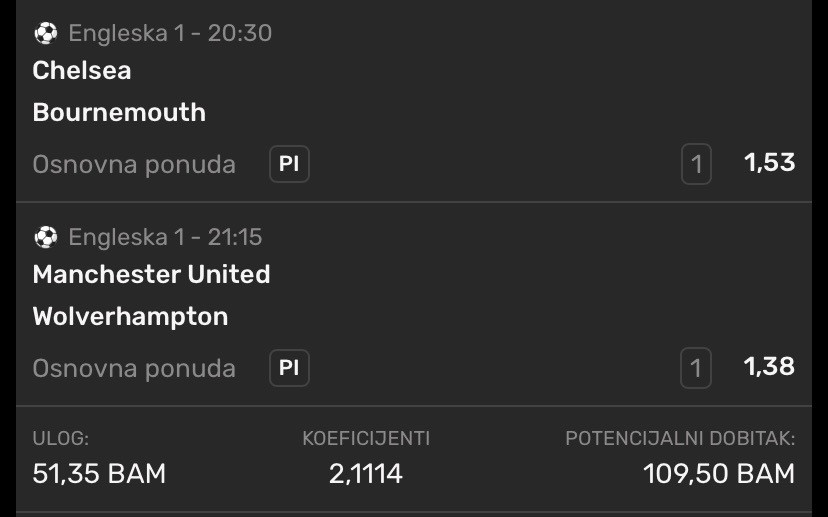828x517 pixels.
Task: Tap the PI badge in the Chelsea match row
Action: click(289, 164)
